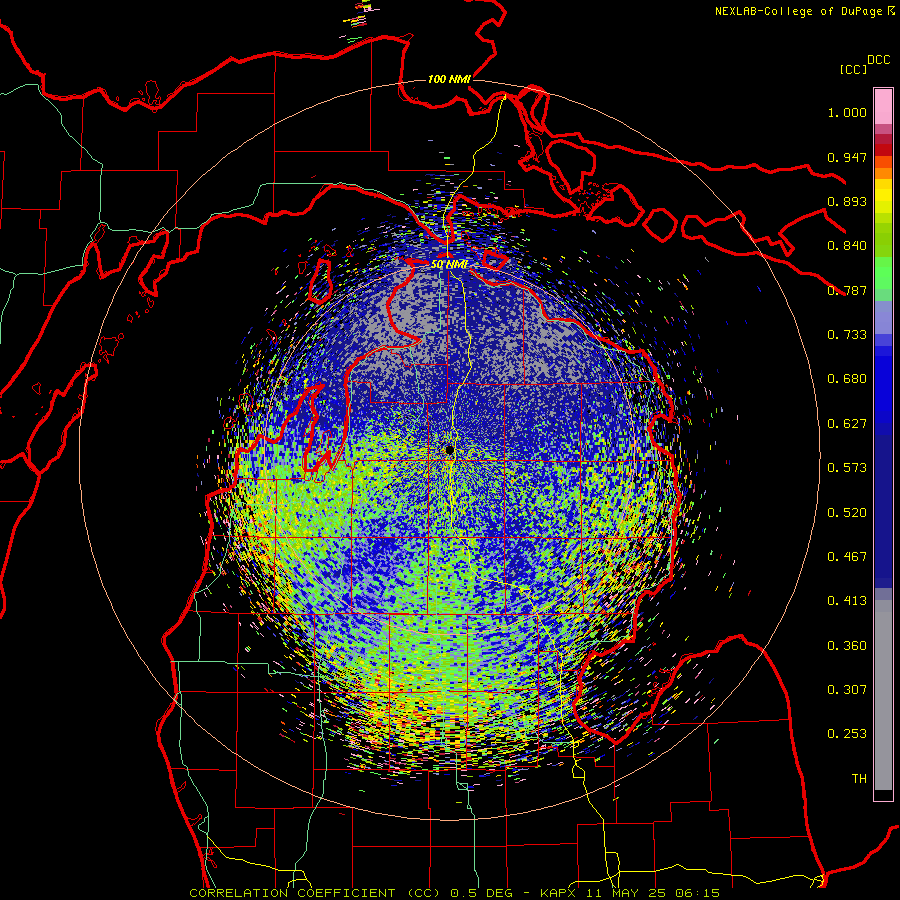
Task: Click the 100 NMI range ring label
Action: (x=449, y=79)
